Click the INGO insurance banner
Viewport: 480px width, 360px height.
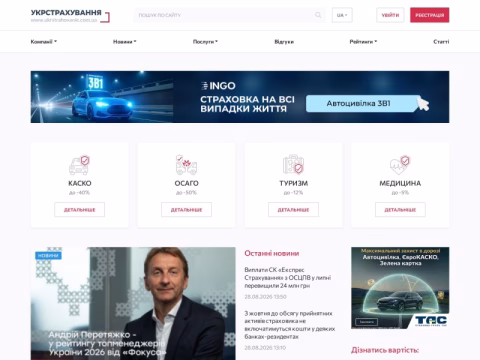tap(240, 97)
